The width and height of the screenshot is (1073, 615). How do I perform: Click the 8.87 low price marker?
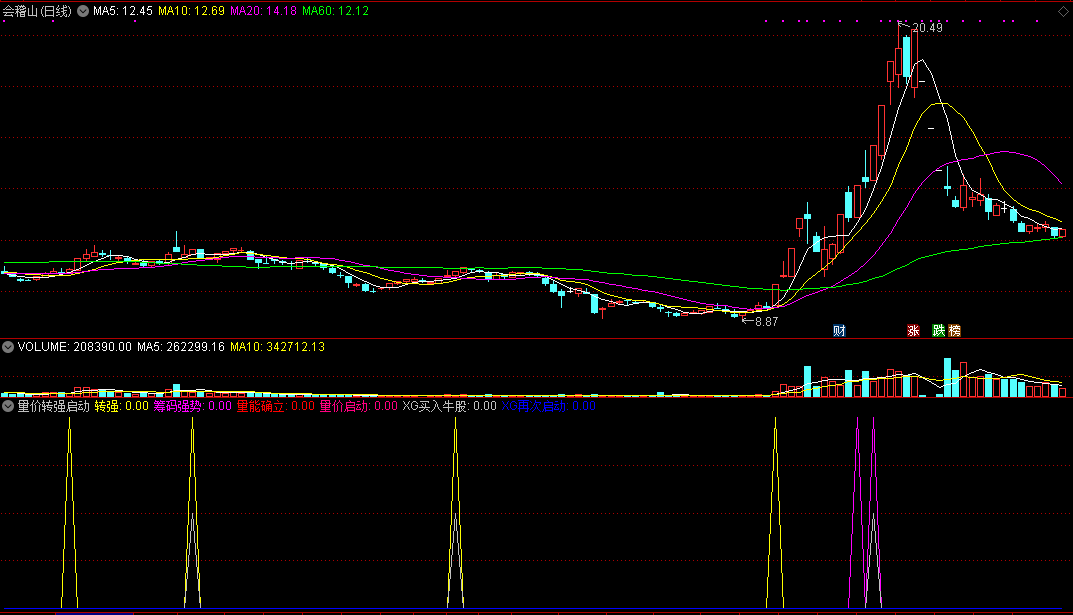pos(766,322)
